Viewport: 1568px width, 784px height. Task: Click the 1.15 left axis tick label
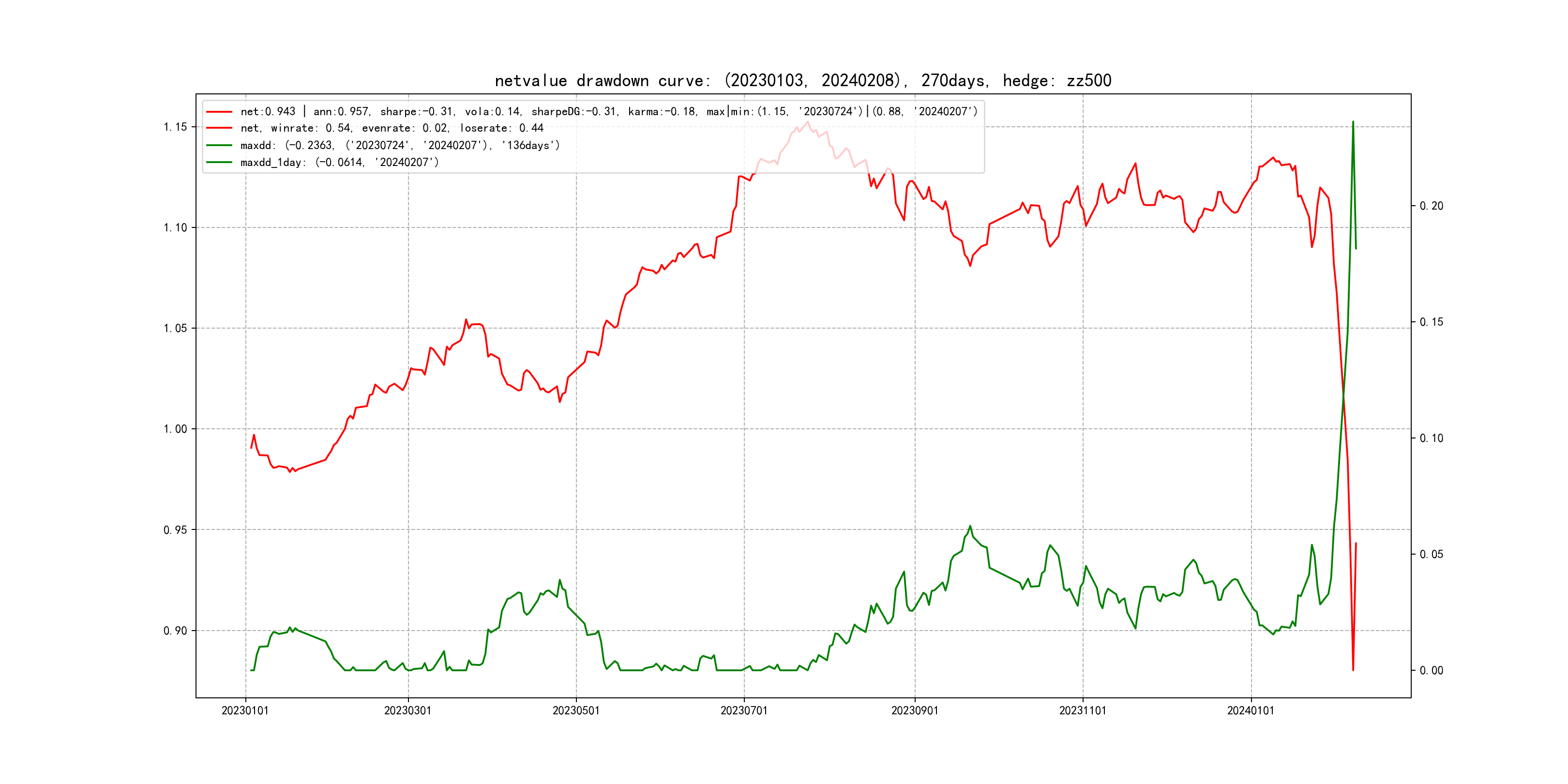(175, 127)
